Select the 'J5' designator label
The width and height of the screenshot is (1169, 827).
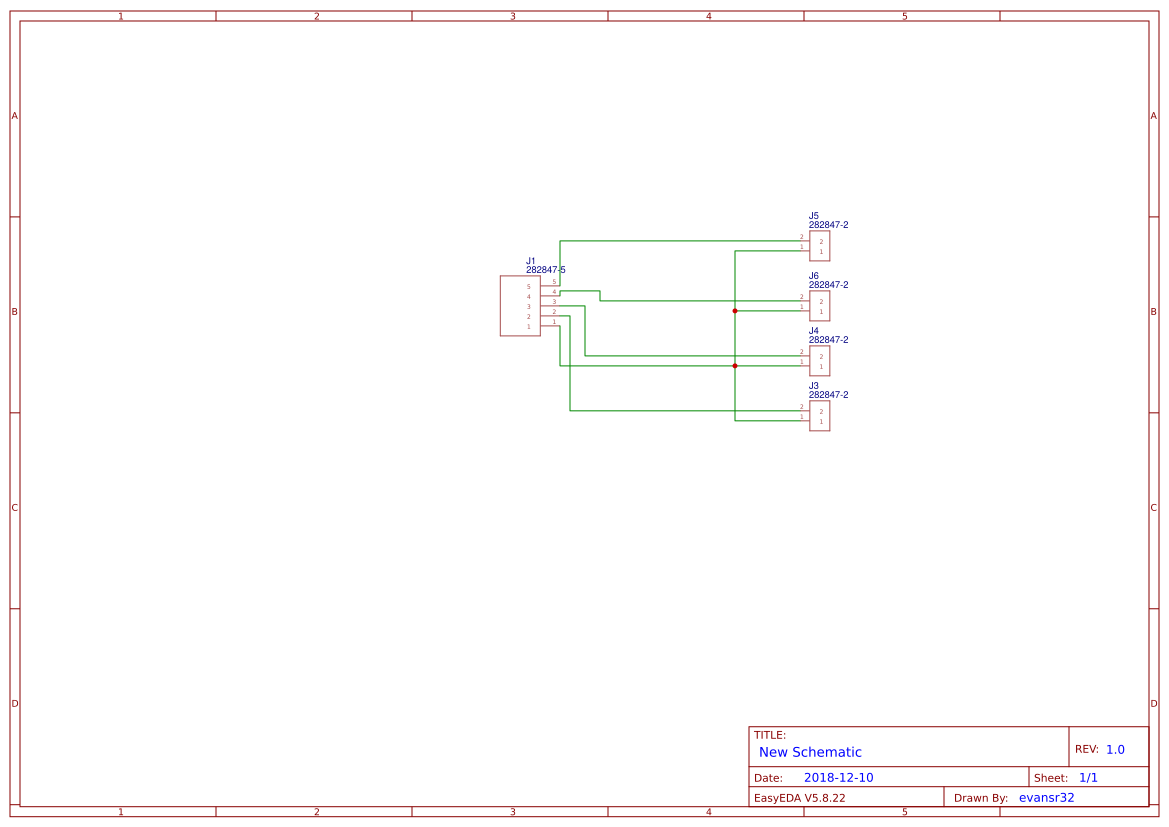tap(812, 213)
